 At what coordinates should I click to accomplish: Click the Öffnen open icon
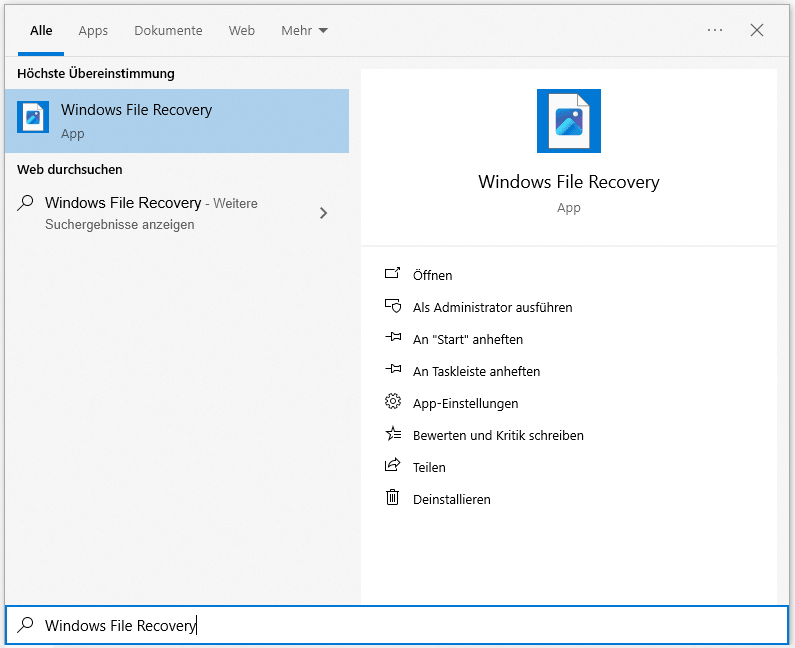392,273
